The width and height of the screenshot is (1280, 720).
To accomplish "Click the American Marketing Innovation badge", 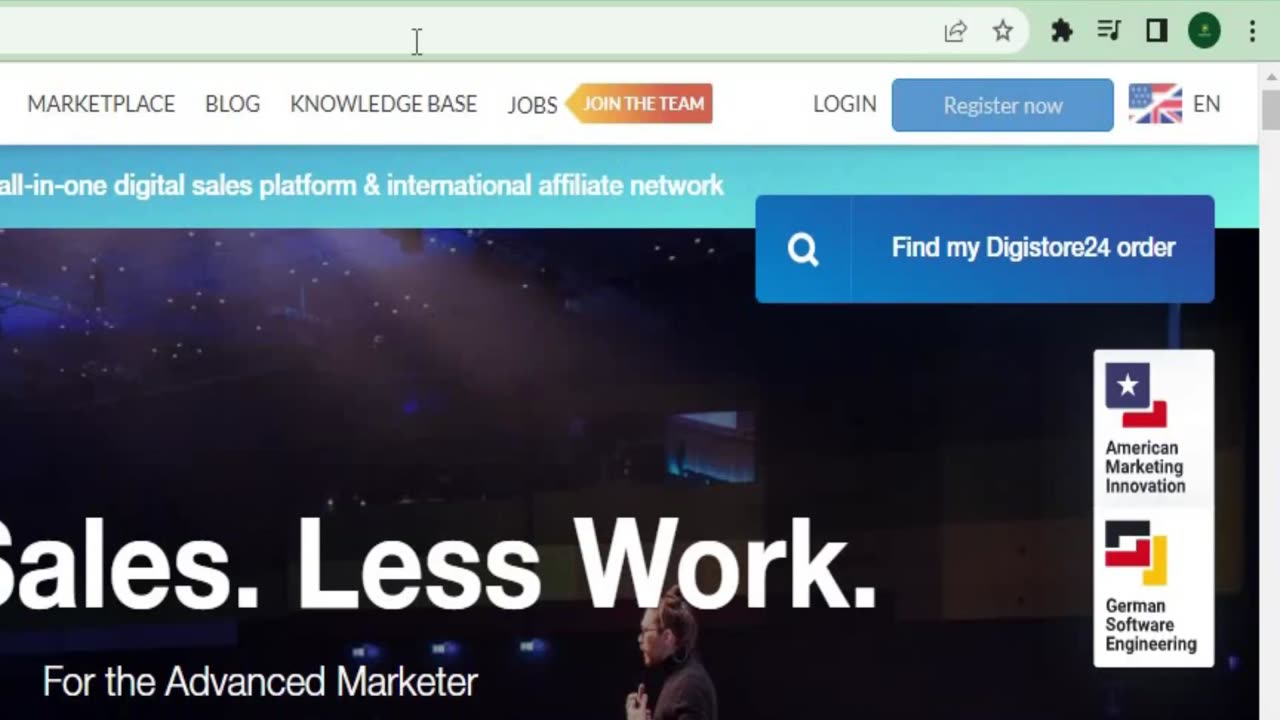I will 1153,428.
